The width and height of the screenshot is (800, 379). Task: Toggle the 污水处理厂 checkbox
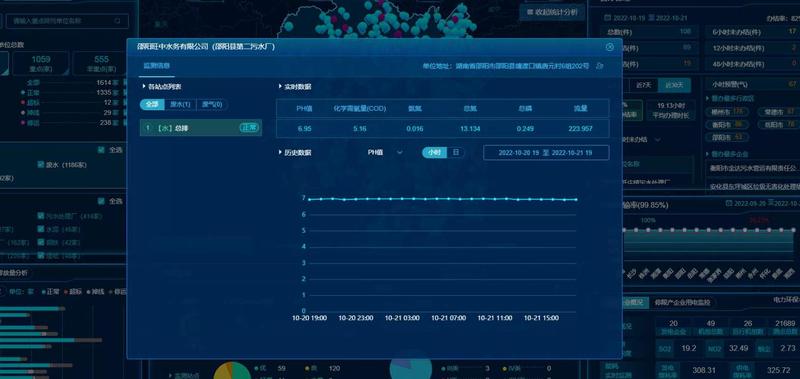[x=41, y=216]
